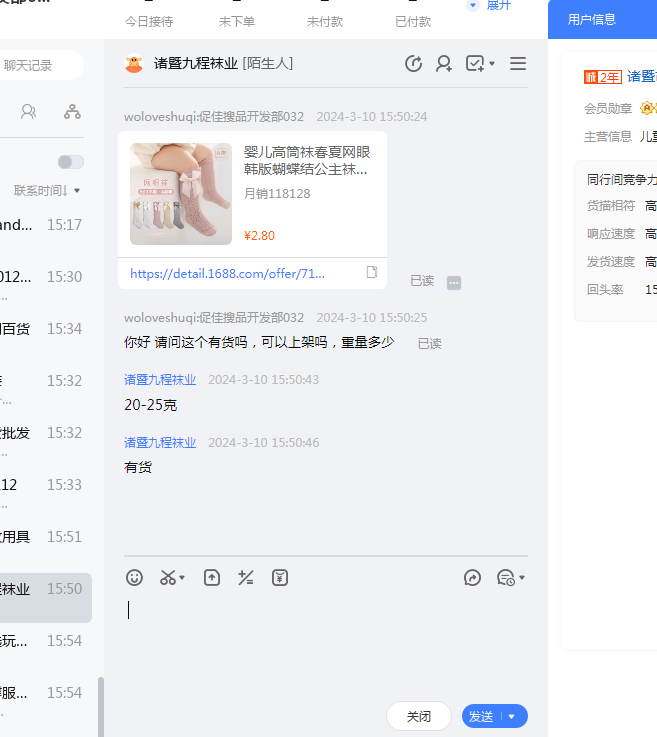Switch to the organization structure tab
Viewport: 657px width, 737px height.
coord(72,111)
